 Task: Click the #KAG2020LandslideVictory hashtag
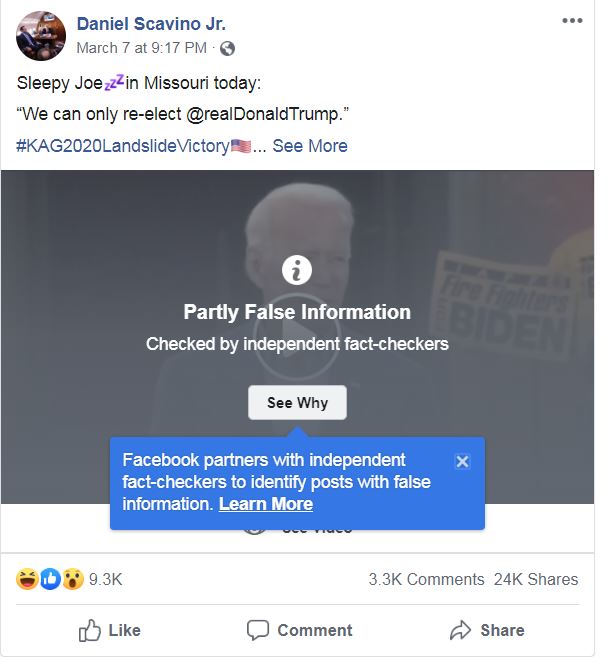click(x=121, y=145)
